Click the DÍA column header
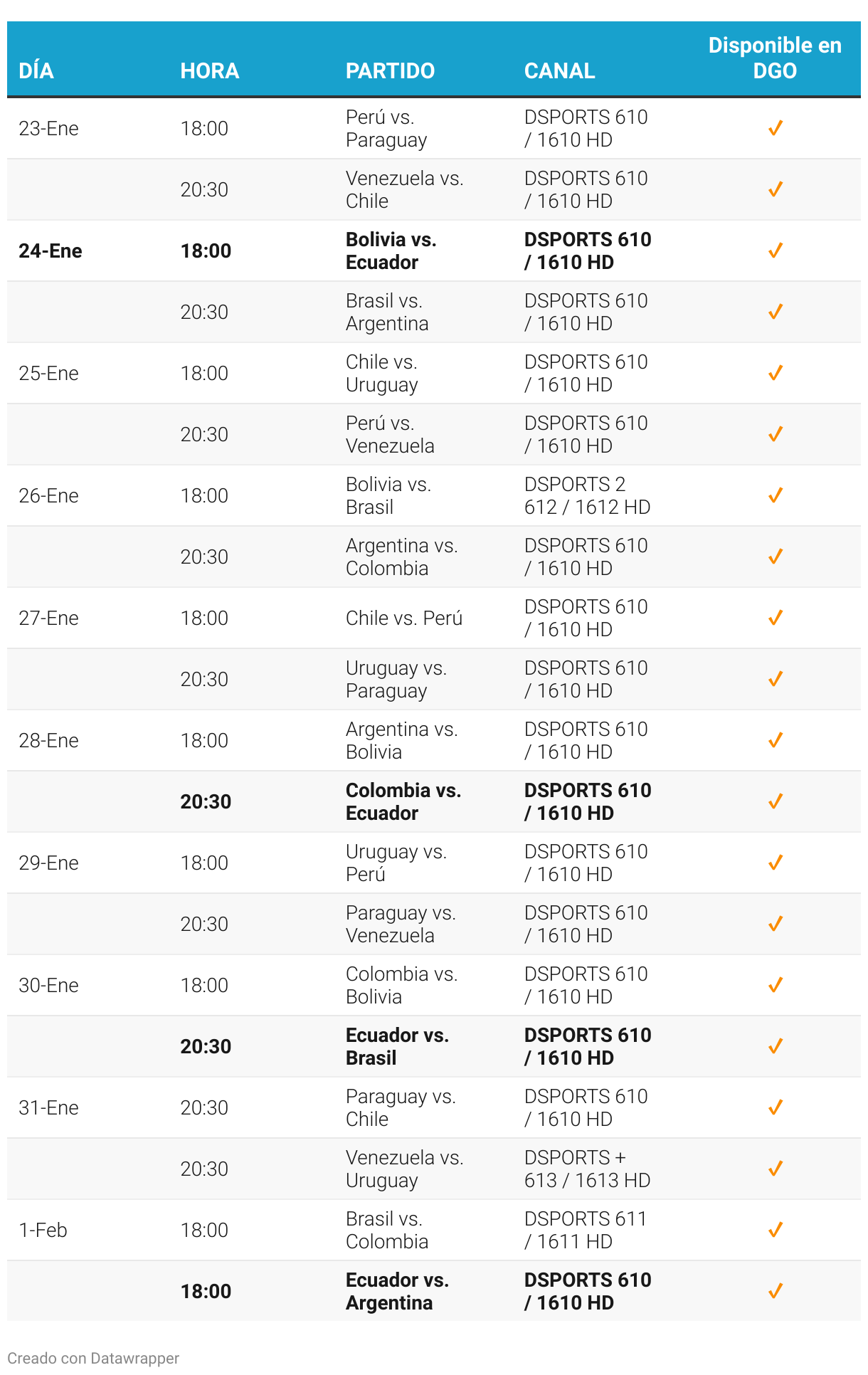Screen dimensions: 868x1375 pyautogui.click(x=36, y=70)
